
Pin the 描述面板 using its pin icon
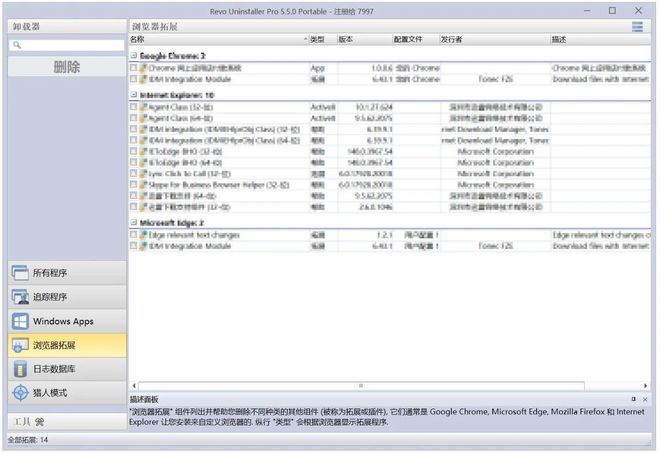tap(633, 399)
